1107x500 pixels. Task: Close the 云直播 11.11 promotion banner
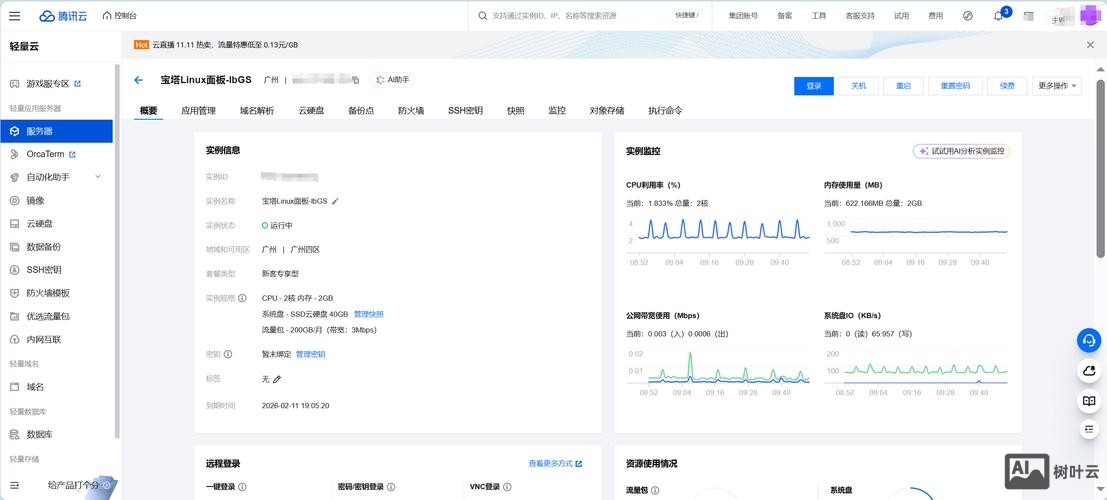pyautogui.click(x=1090, y=44)
